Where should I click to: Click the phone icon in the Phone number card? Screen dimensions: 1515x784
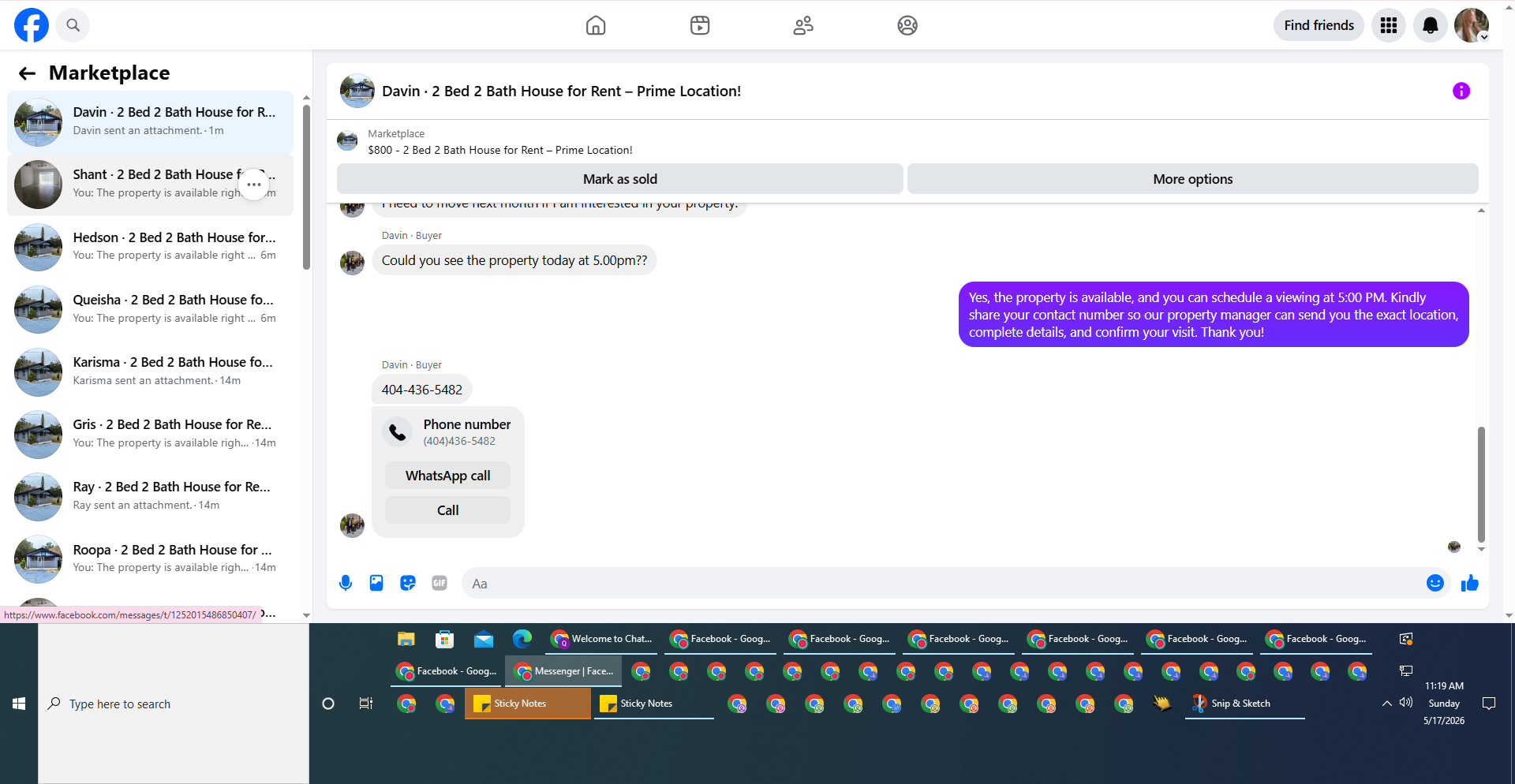398,431
